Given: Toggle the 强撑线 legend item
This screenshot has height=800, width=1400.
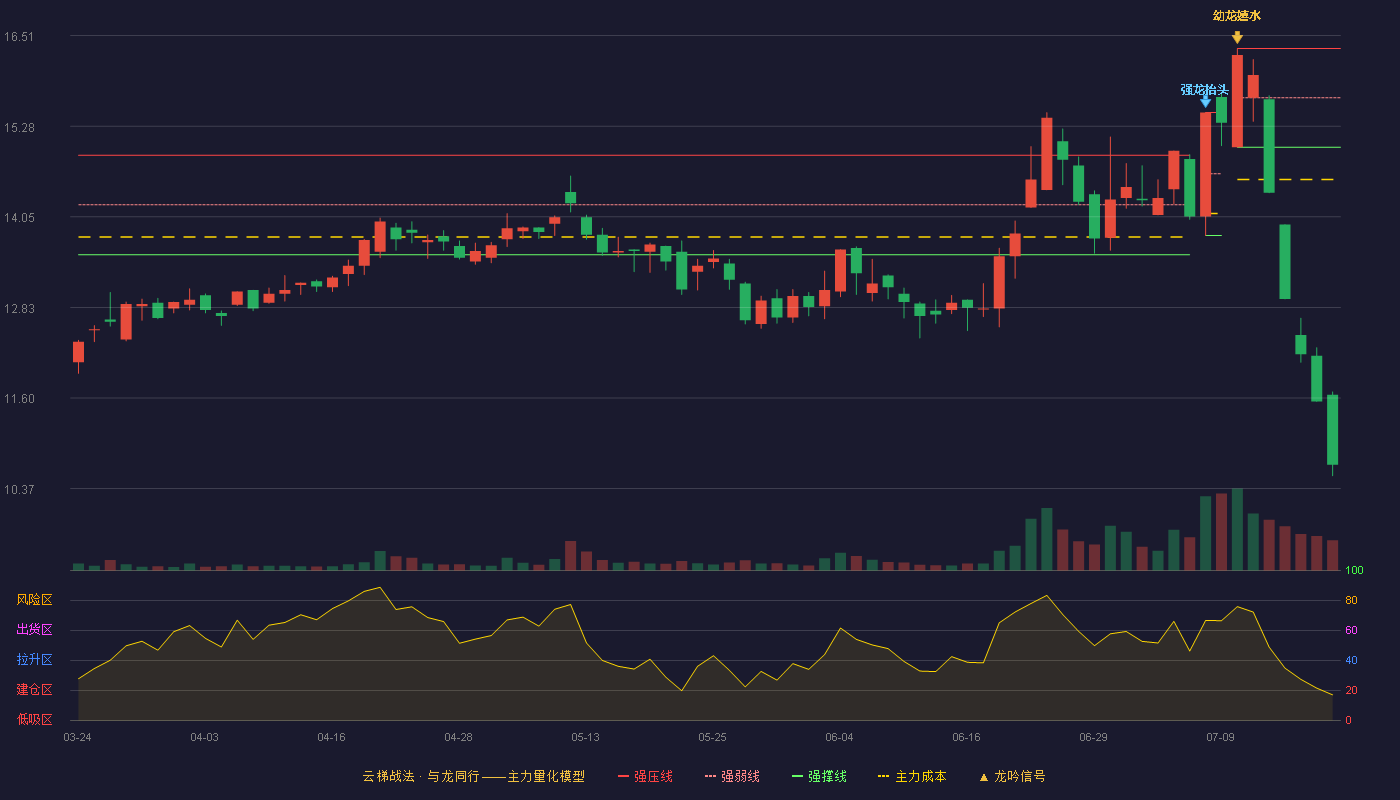Looking at the screenshot, I should [x=820, y=776].
